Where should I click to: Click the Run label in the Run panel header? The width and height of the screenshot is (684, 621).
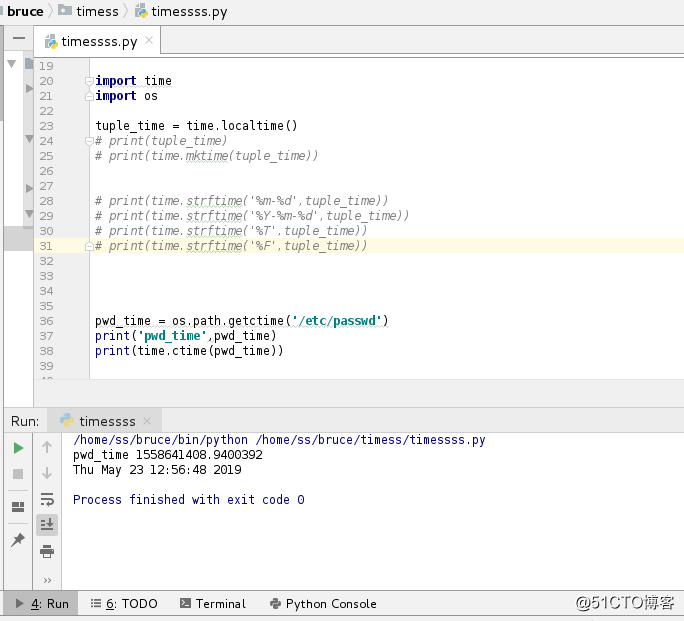click(x=25, y=421)
